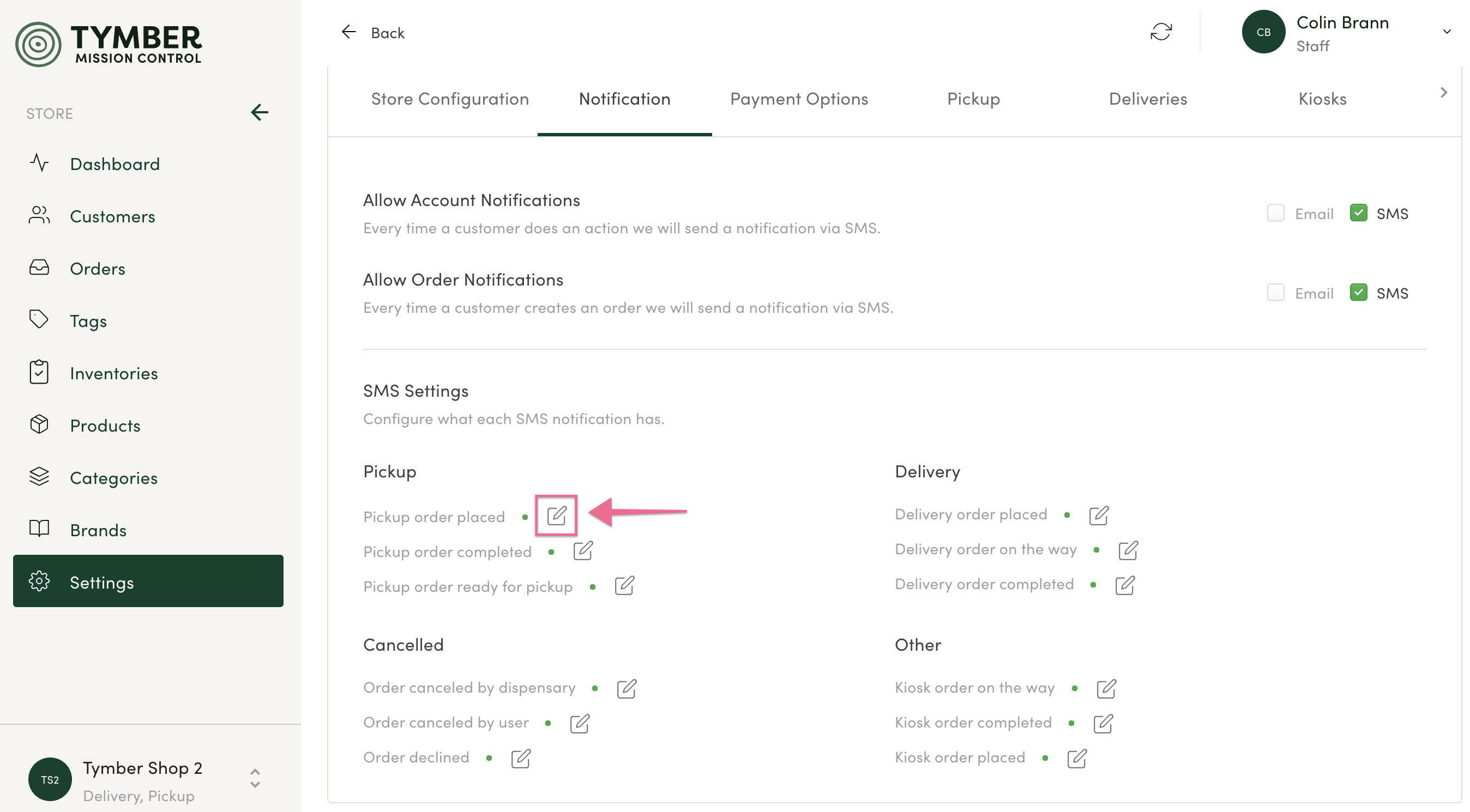
Task: Enable Email for Account Notifications
Action: coord(1275,213)
